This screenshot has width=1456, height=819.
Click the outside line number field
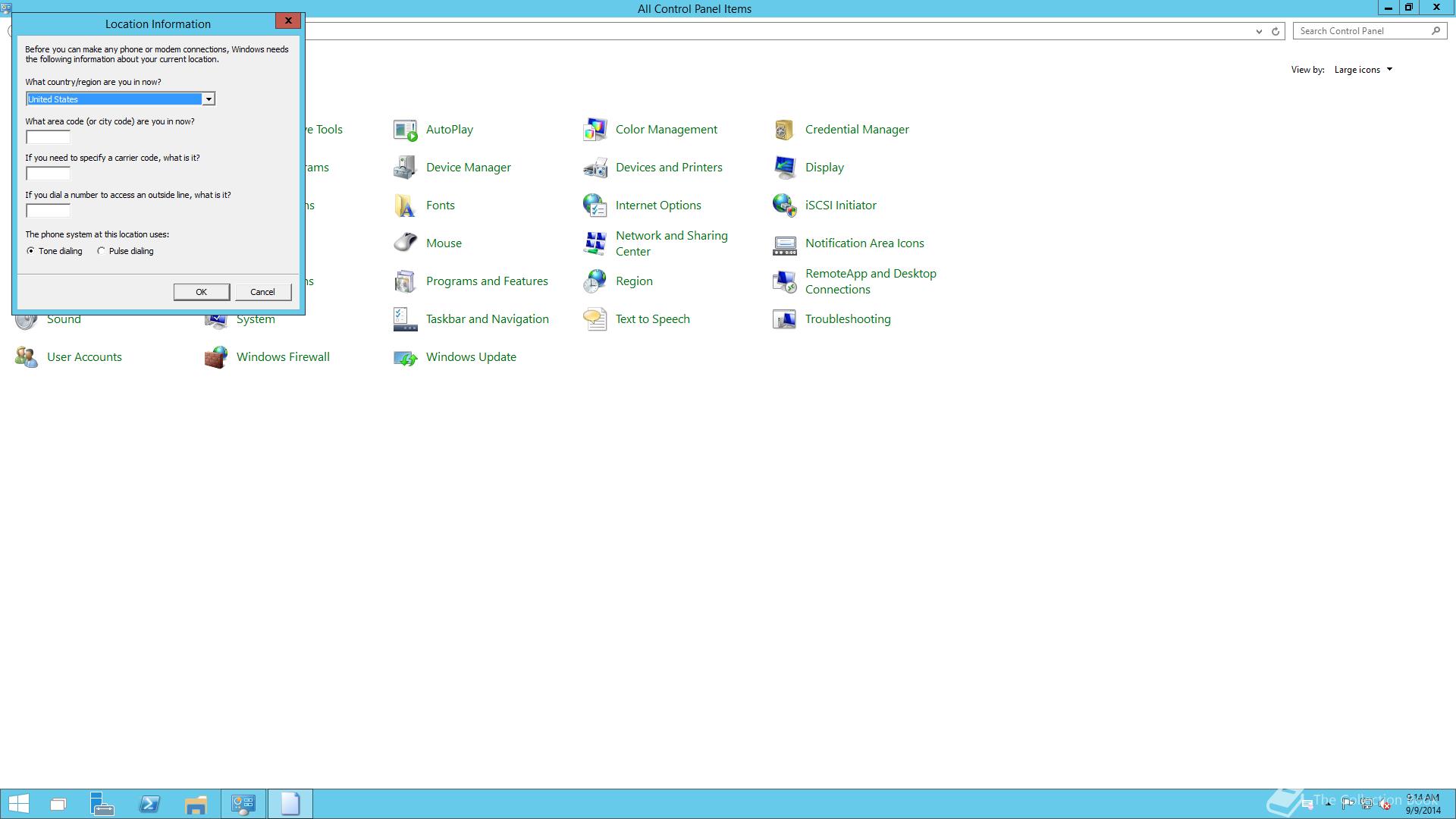click(x=49, y=211)
